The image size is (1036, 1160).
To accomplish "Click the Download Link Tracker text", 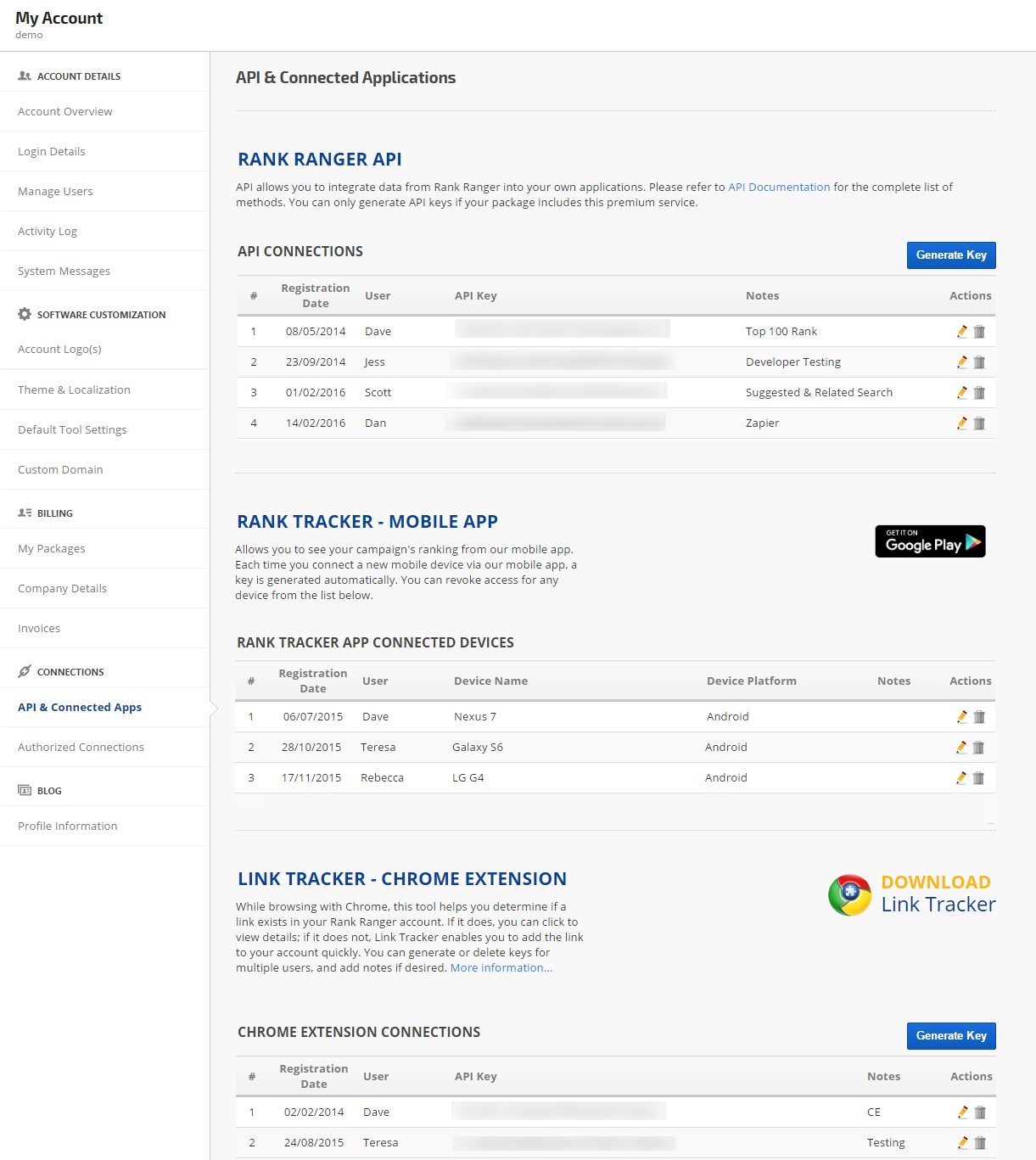I will (x=938, y=894).
